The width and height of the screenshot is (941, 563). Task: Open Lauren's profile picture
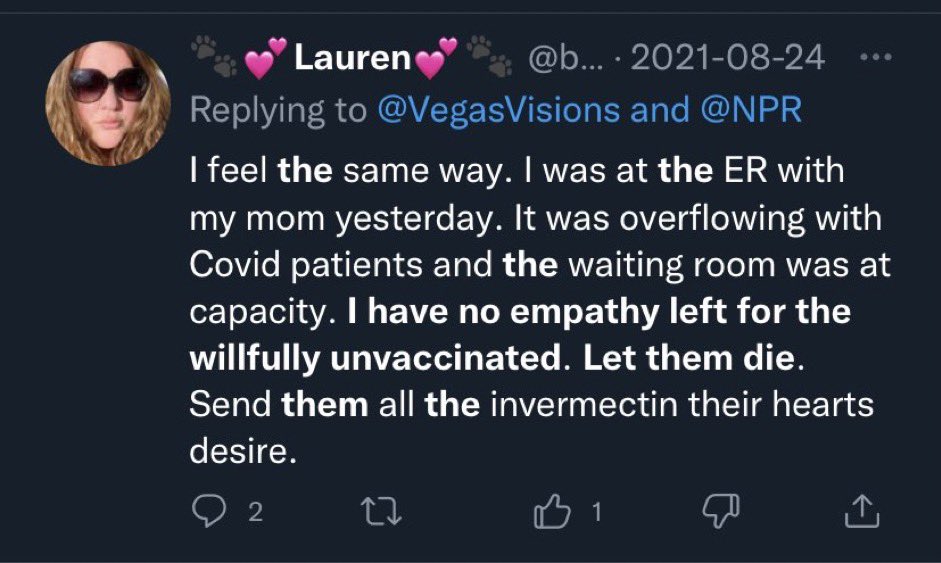coord(105,101)
